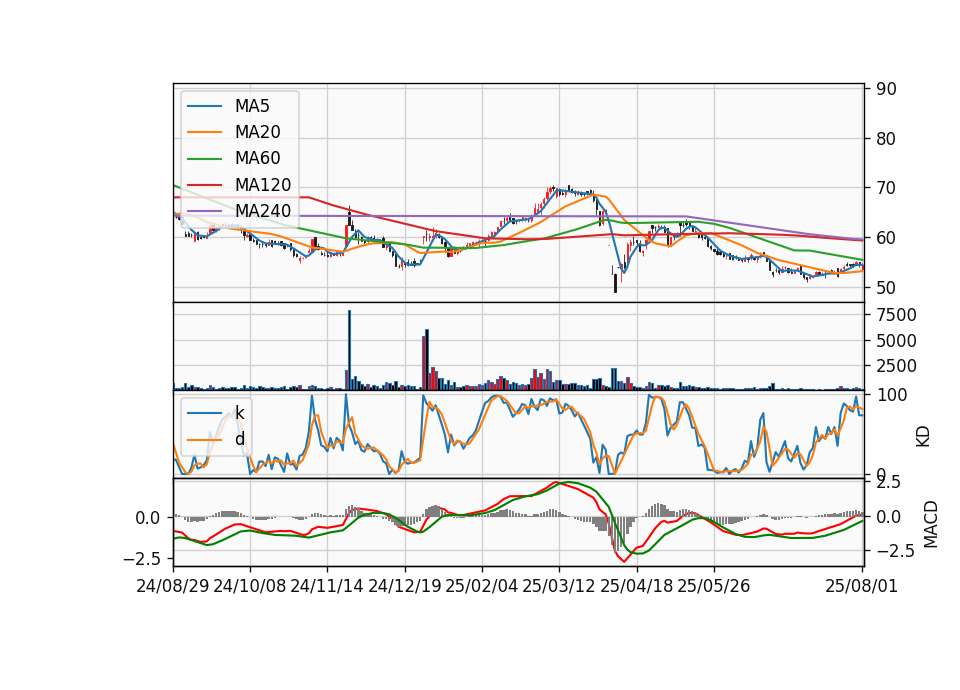The image size is (960, 690).
Task: Click the price axis value 90
Action: coord(886,89)
